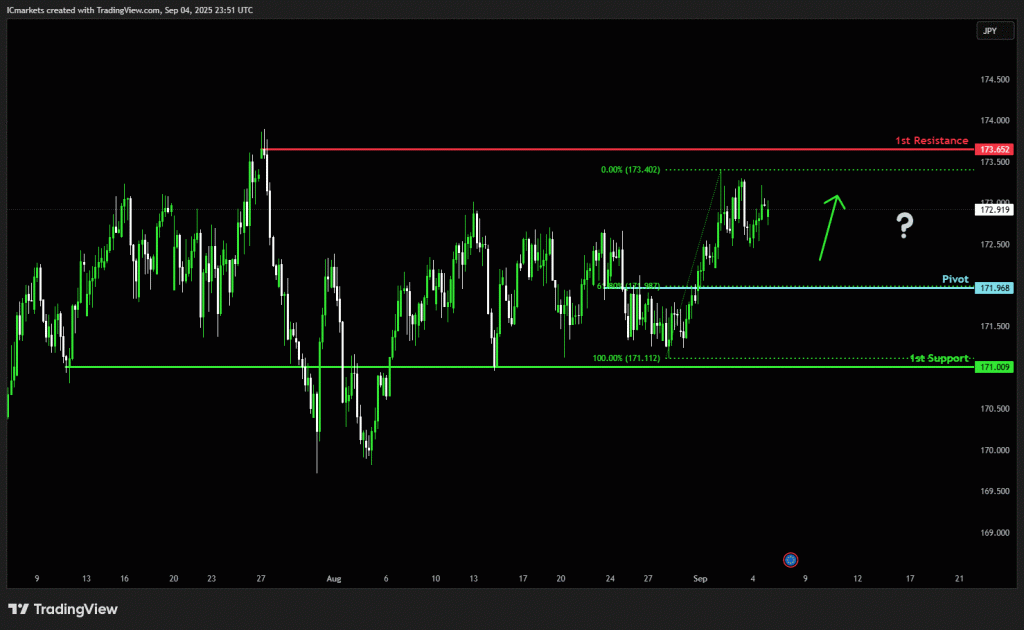Click the red resistance horizontal line

click(x=618, y=150)
